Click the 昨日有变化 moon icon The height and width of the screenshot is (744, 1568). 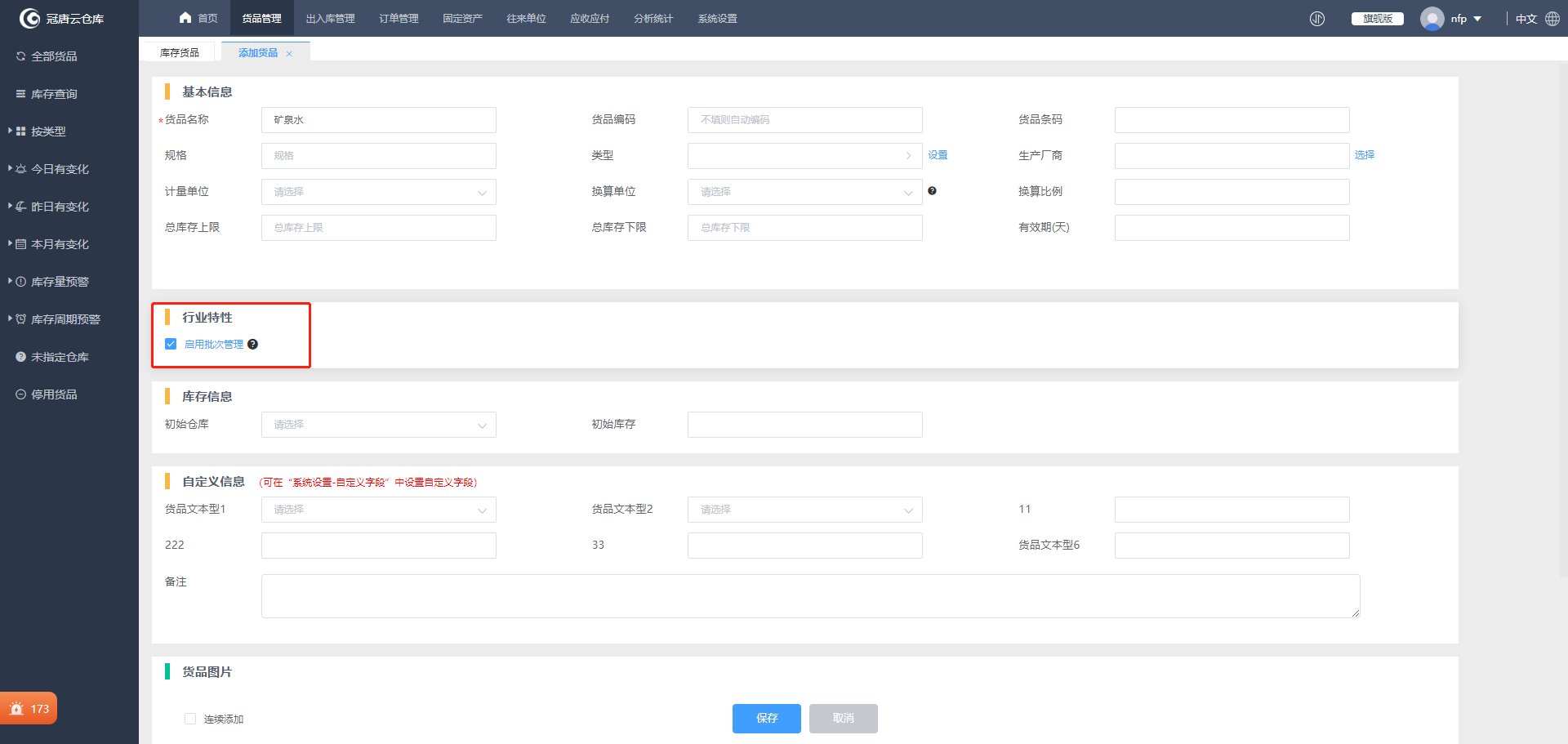[x=21, y=207]
